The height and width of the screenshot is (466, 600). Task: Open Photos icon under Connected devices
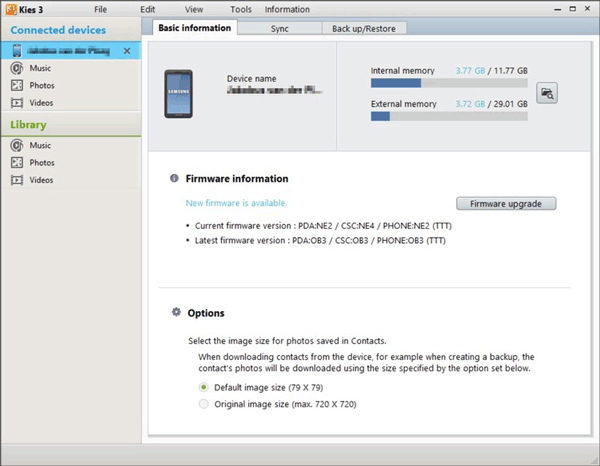(17, 85)
